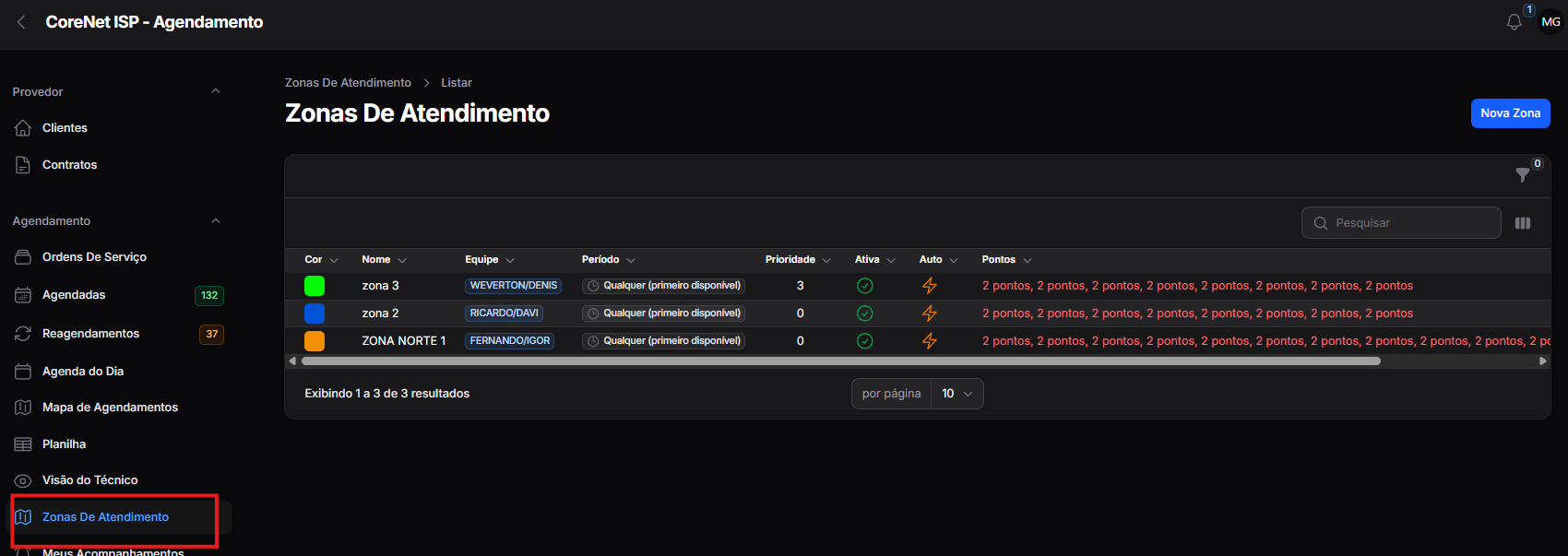Toggle the Ativa check for zona 2
This screenshot has height=556, width=1568.
click(x=865, y=313)
